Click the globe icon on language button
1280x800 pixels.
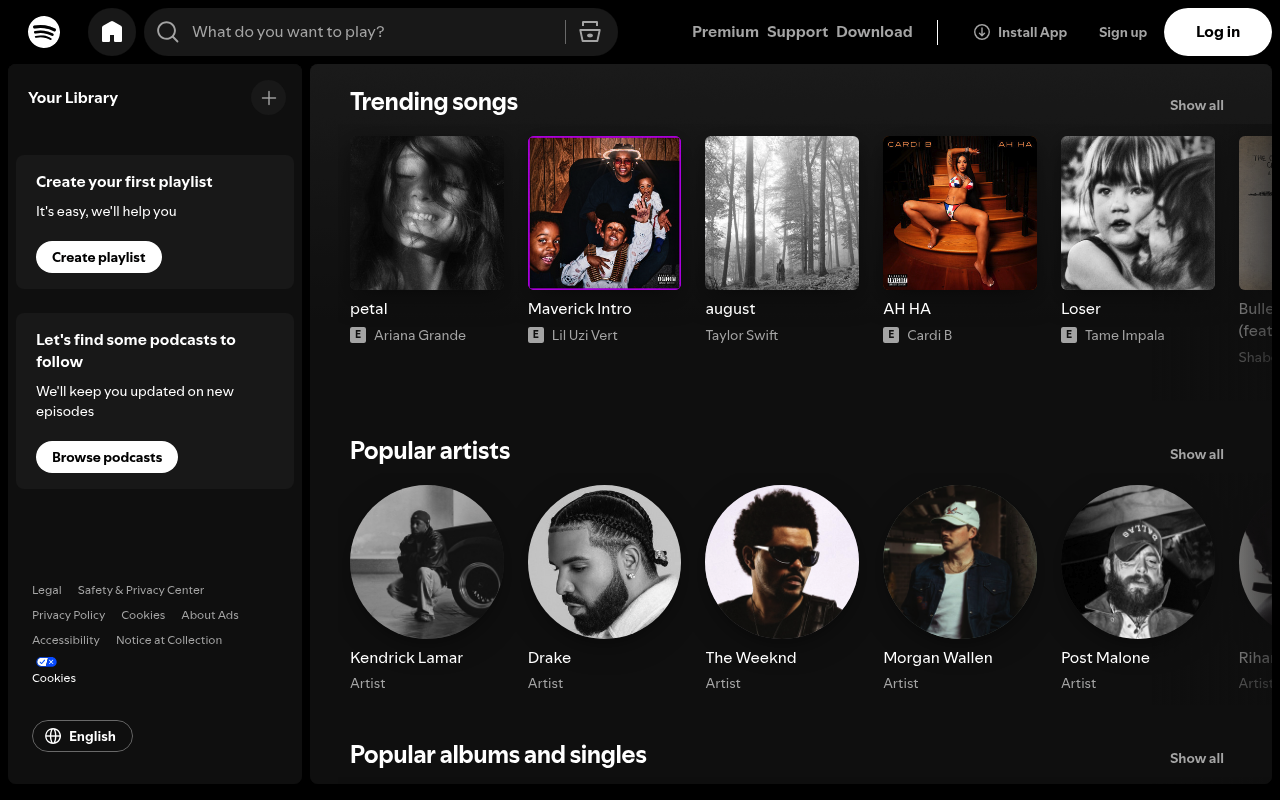(53, 736)
